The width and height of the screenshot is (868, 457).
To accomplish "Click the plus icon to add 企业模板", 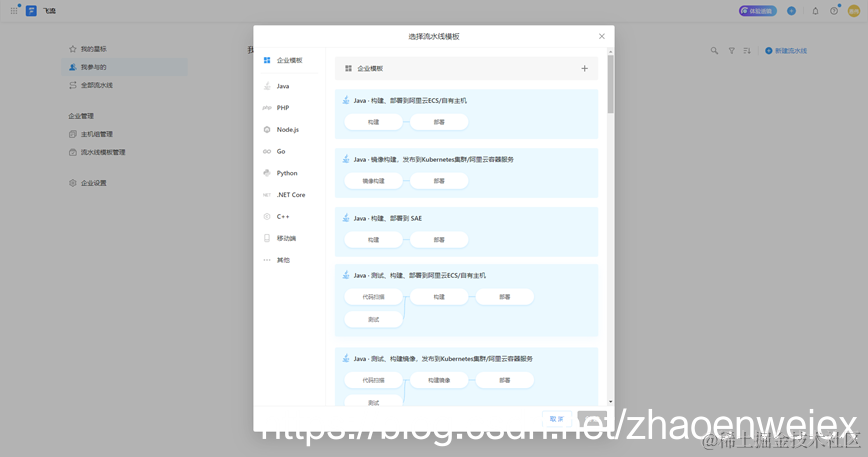I will pos(584,69).
